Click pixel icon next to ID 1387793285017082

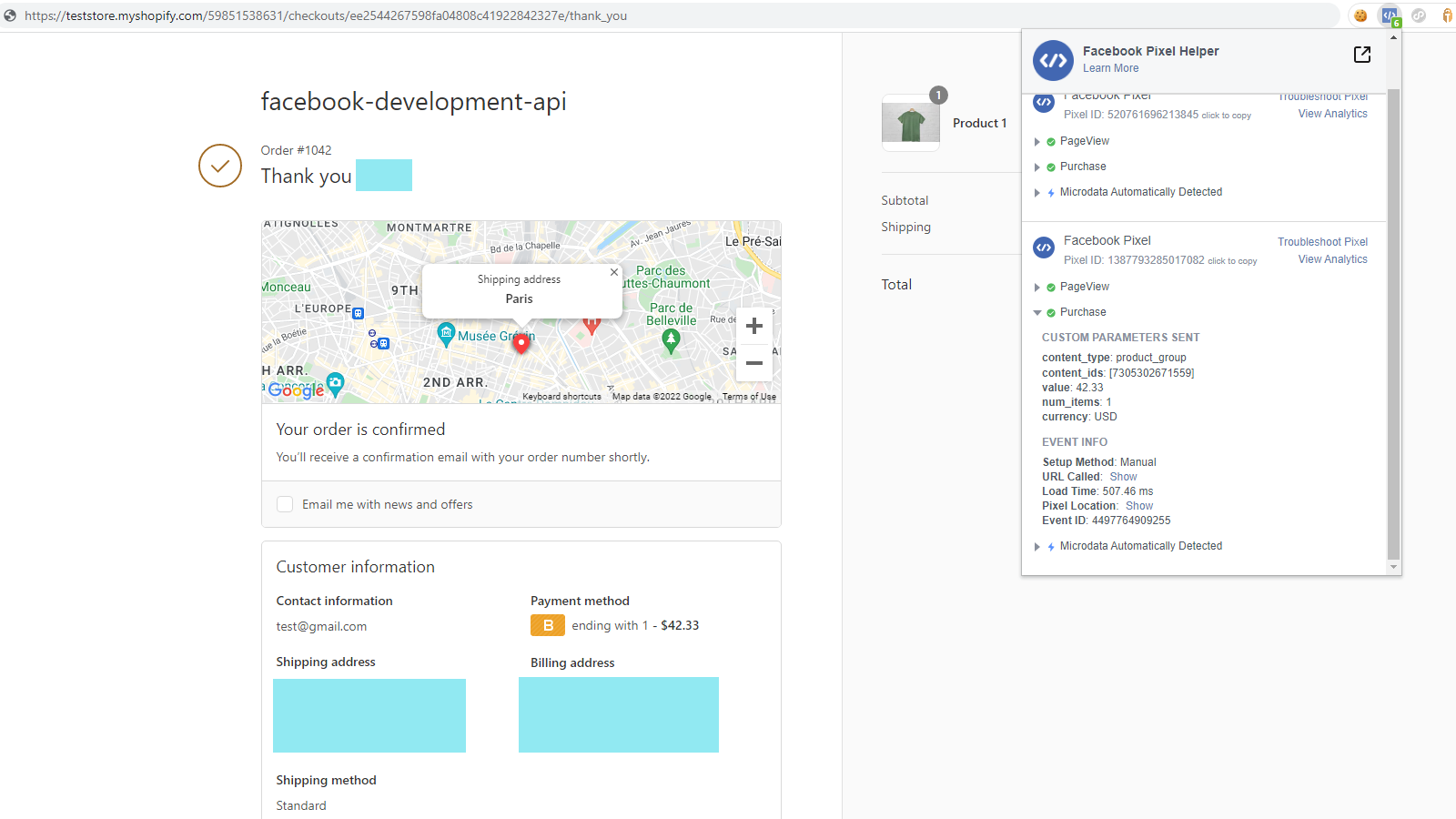click(x=1044, y=248)
